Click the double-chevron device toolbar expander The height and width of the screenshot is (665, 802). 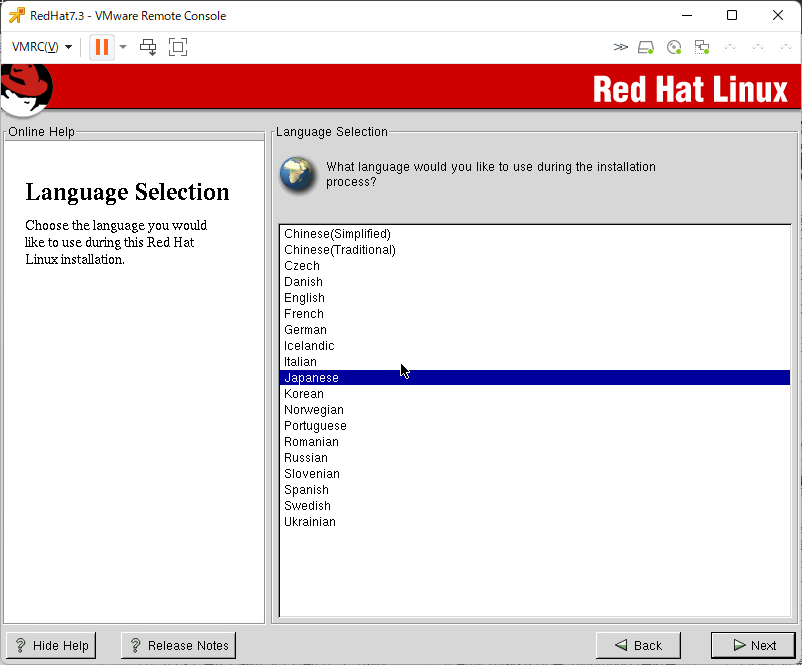620,47
